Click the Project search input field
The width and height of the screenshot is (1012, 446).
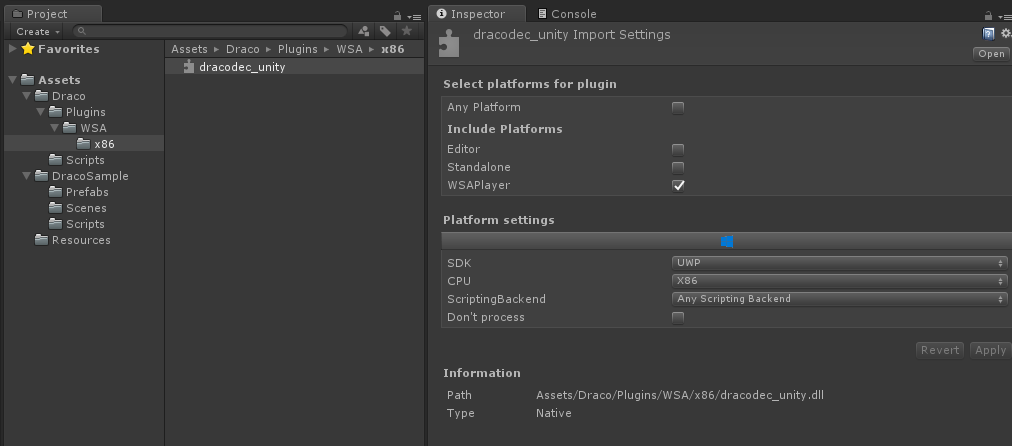click(210, 31)
